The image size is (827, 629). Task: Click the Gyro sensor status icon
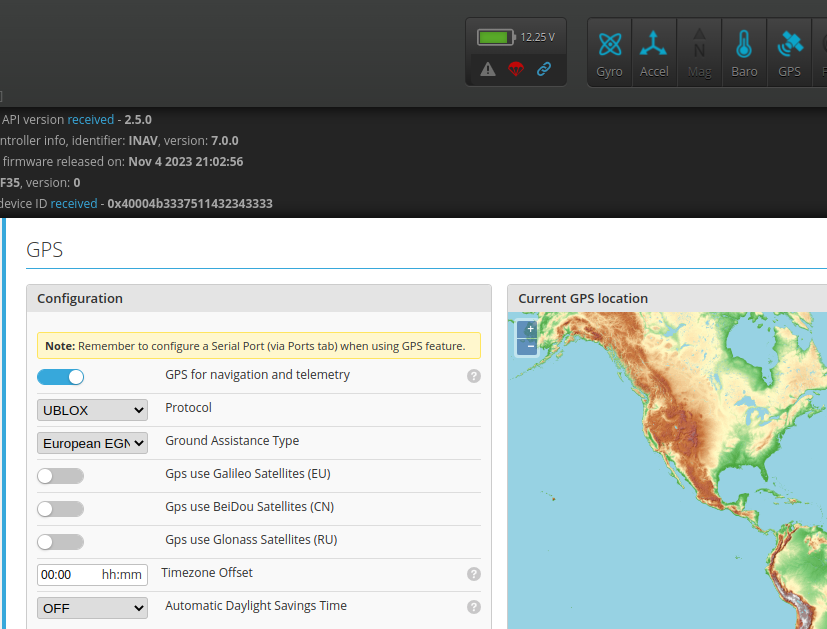pyautogui.click(x=609, y=52)
